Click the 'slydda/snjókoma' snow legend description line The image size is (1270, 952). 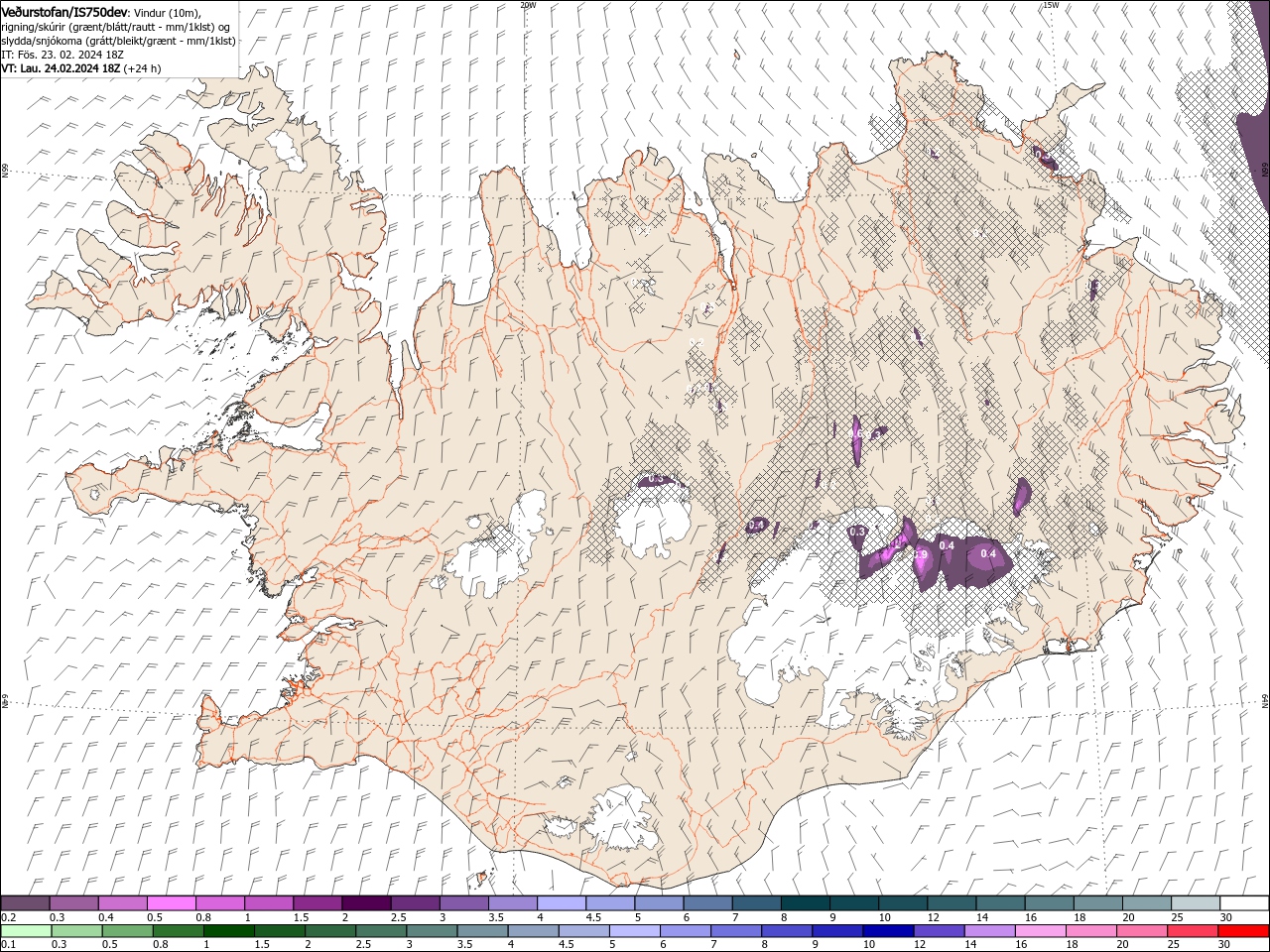[x=118, y=41]
